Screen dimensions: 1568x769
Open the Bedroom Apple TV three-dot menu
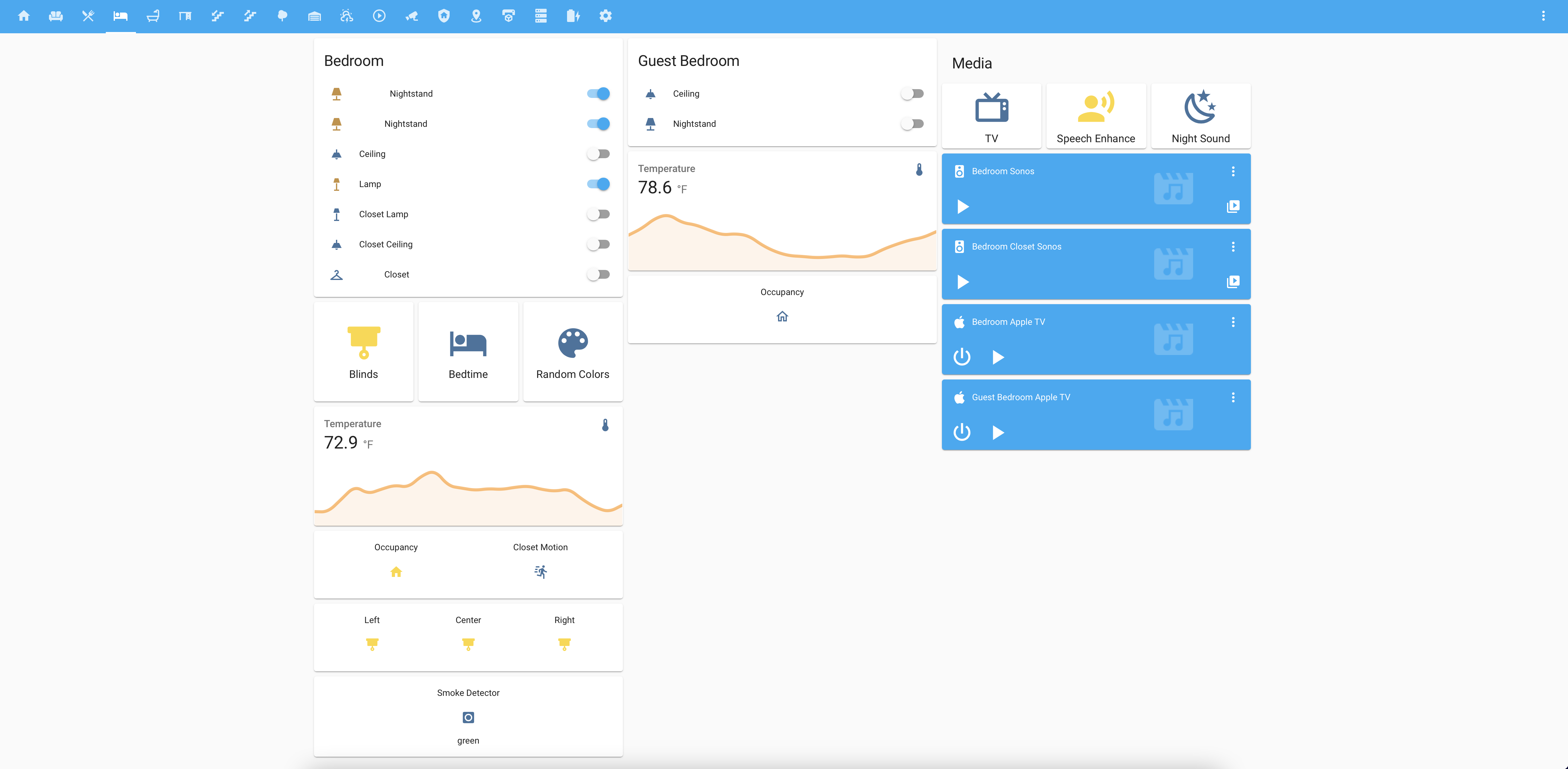[1233, 322]
